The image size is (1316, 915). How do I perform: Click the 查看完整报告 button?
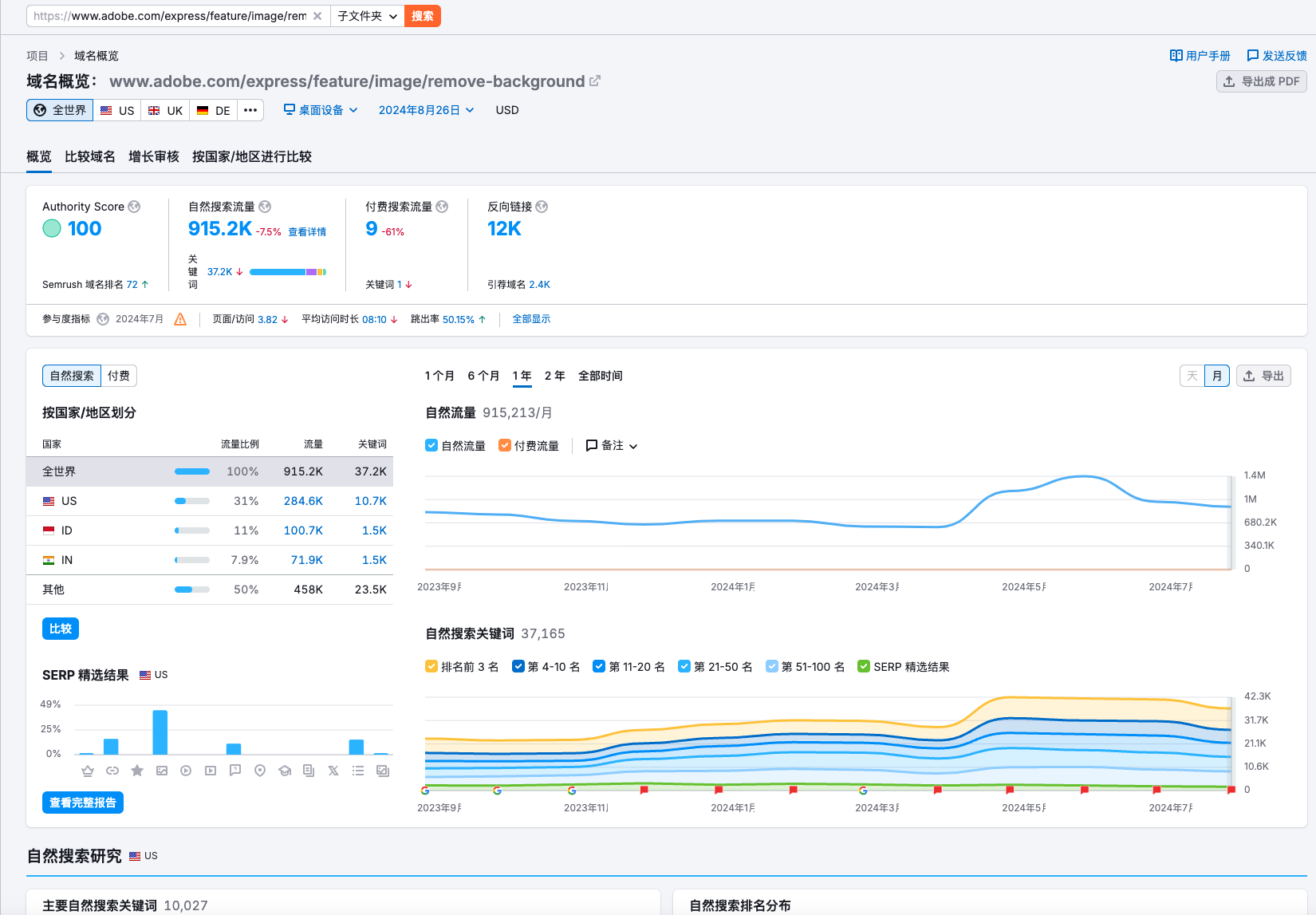pos(83,803)
